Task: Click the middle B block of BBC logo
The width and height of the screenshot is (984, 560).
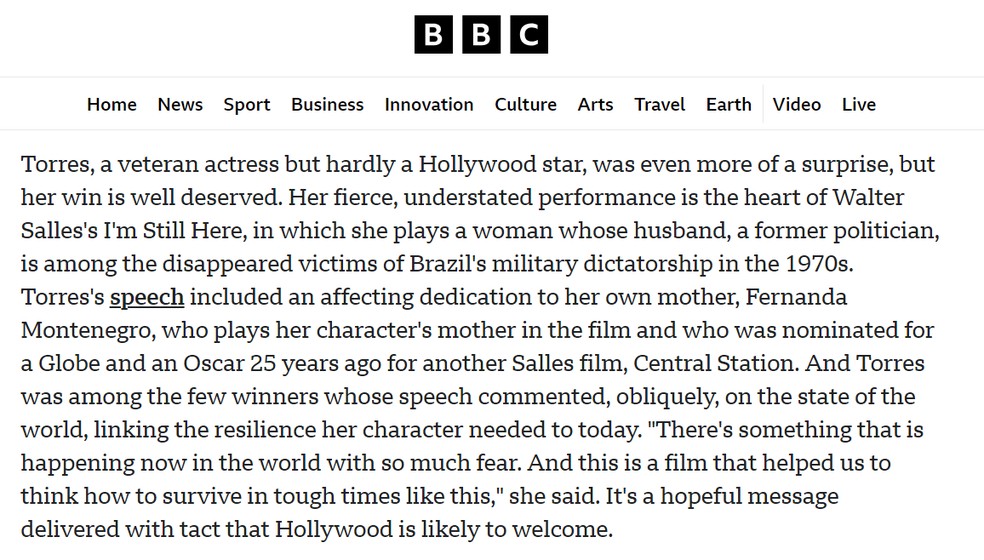Action: [x=481, y=35]
